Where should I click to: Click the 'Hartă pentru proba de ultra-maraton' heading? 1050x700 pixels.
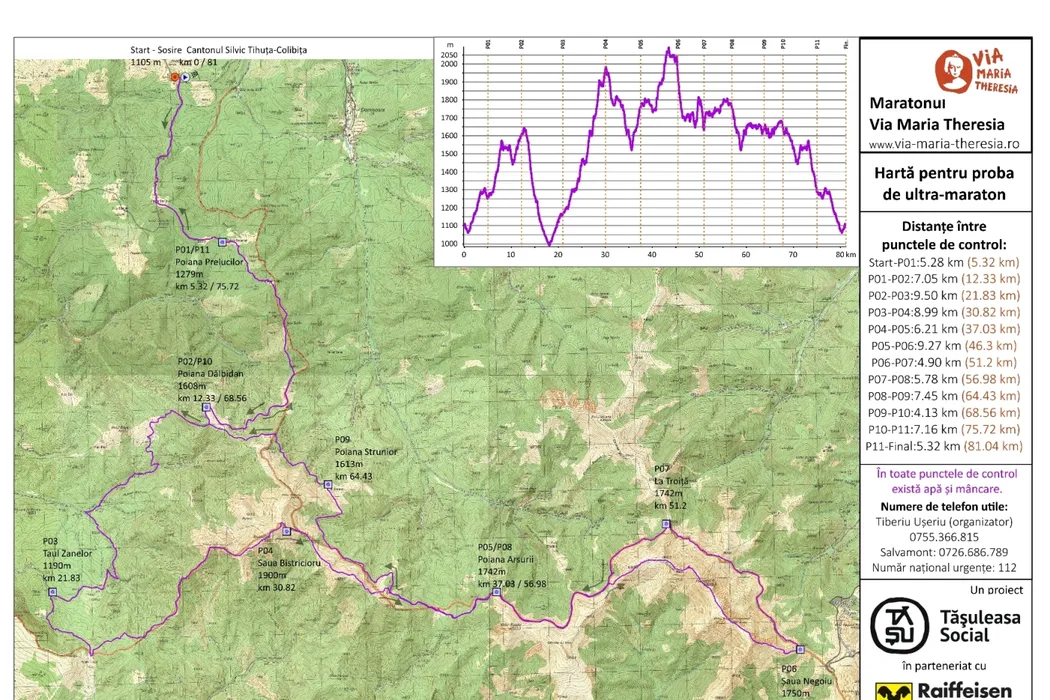click(x=942, y=184)
